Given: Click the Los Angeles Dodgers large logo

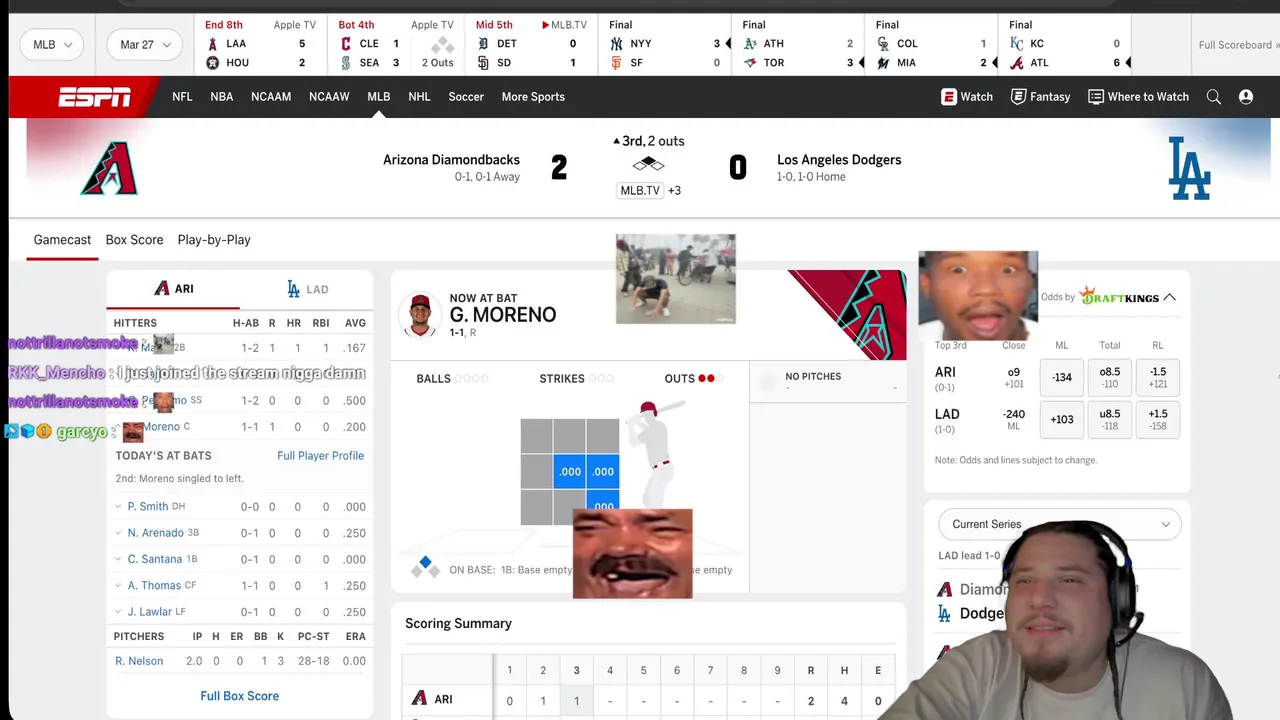Looking at the screenshot, I should coord(1189,168).
